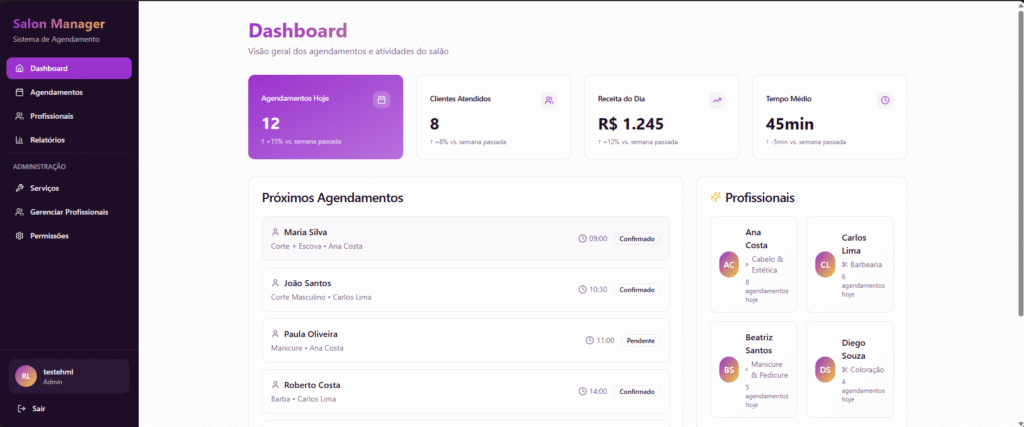Open Serviços under Administração
Viewport: 1024px width, 427px height.
click(69, 188)
